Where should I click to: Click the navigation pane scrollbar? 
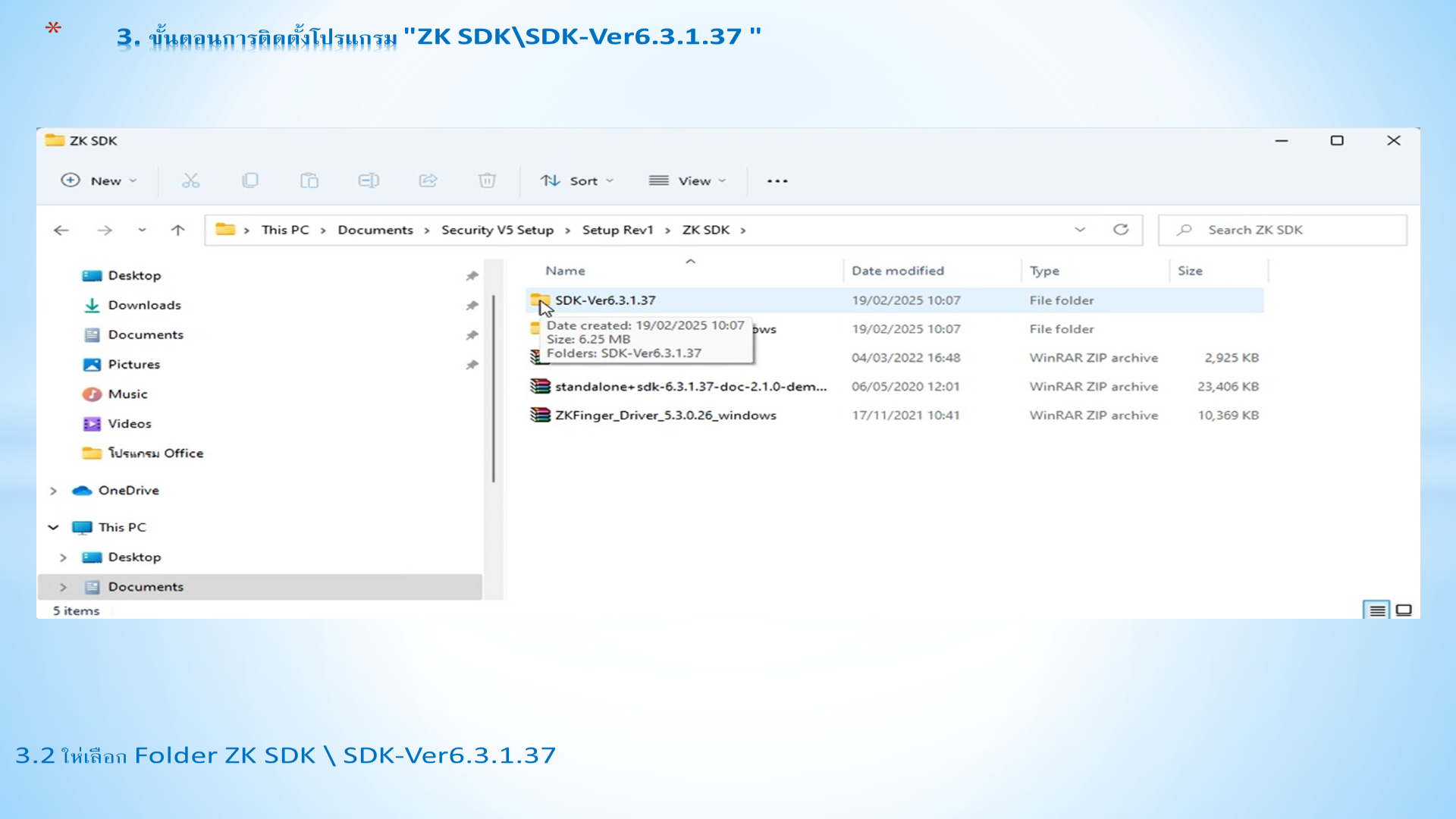tap(493, 389)
